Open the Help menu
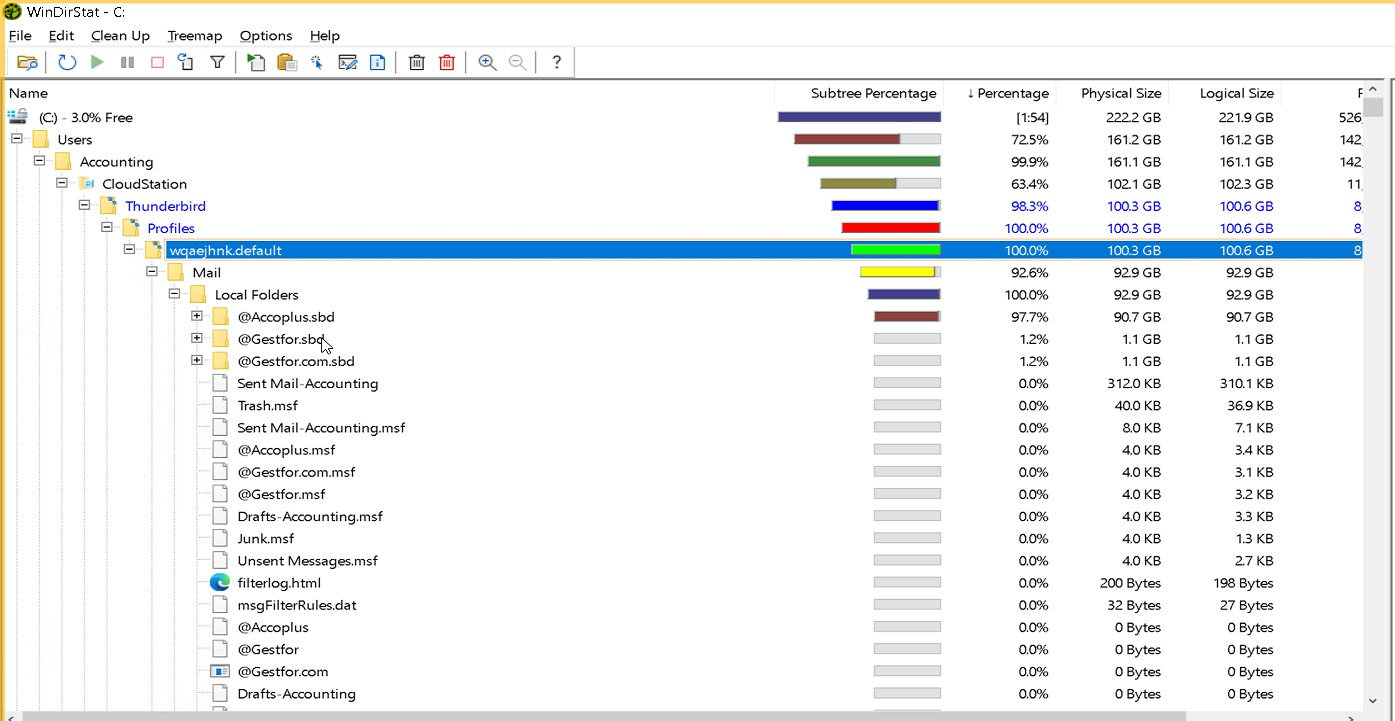This screenshot has width=1395, height=721. (325, 36)
